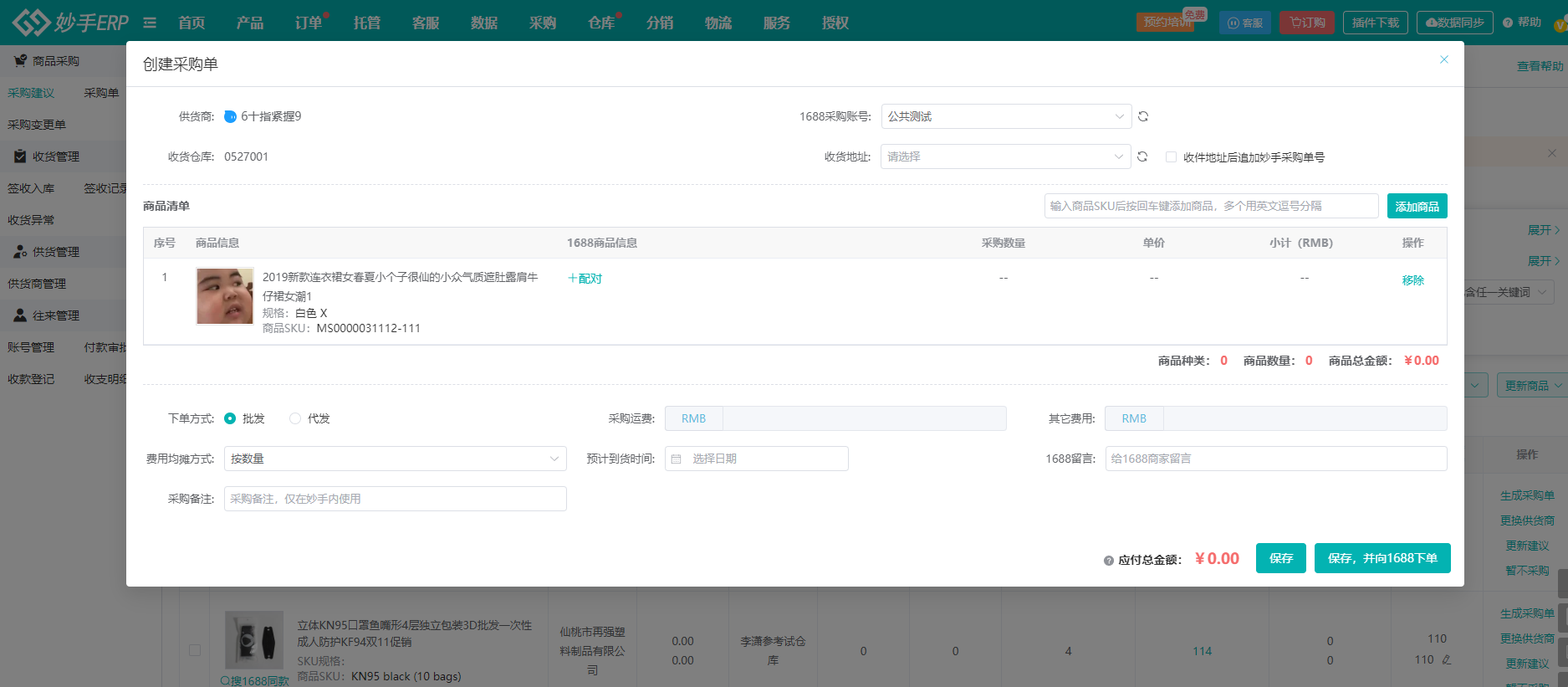Click the 往来管理 person icon in sidebar

[x=20, y=315]
